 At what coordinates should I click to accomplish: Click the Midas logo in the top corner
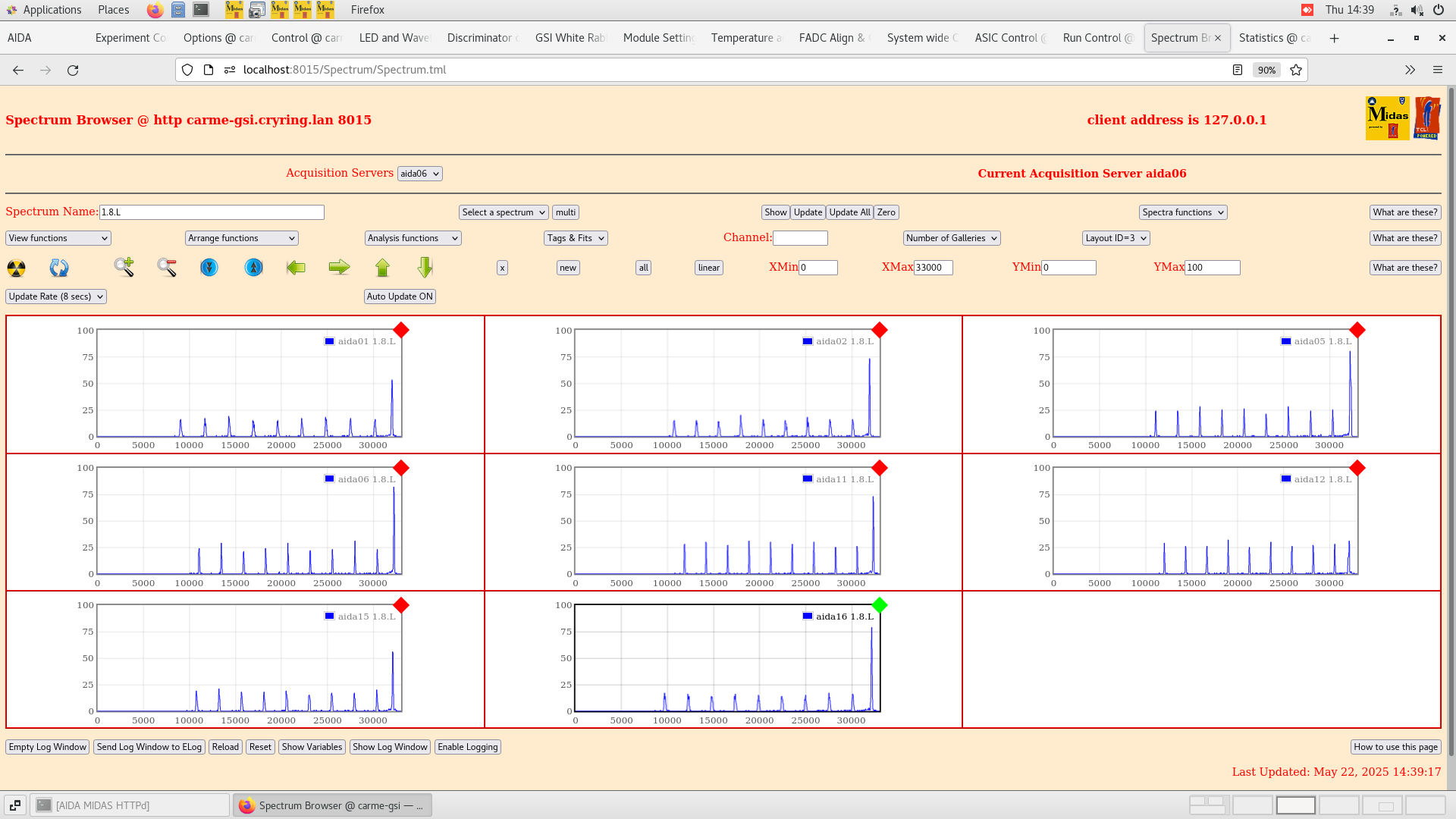(x=1386, y=118)
